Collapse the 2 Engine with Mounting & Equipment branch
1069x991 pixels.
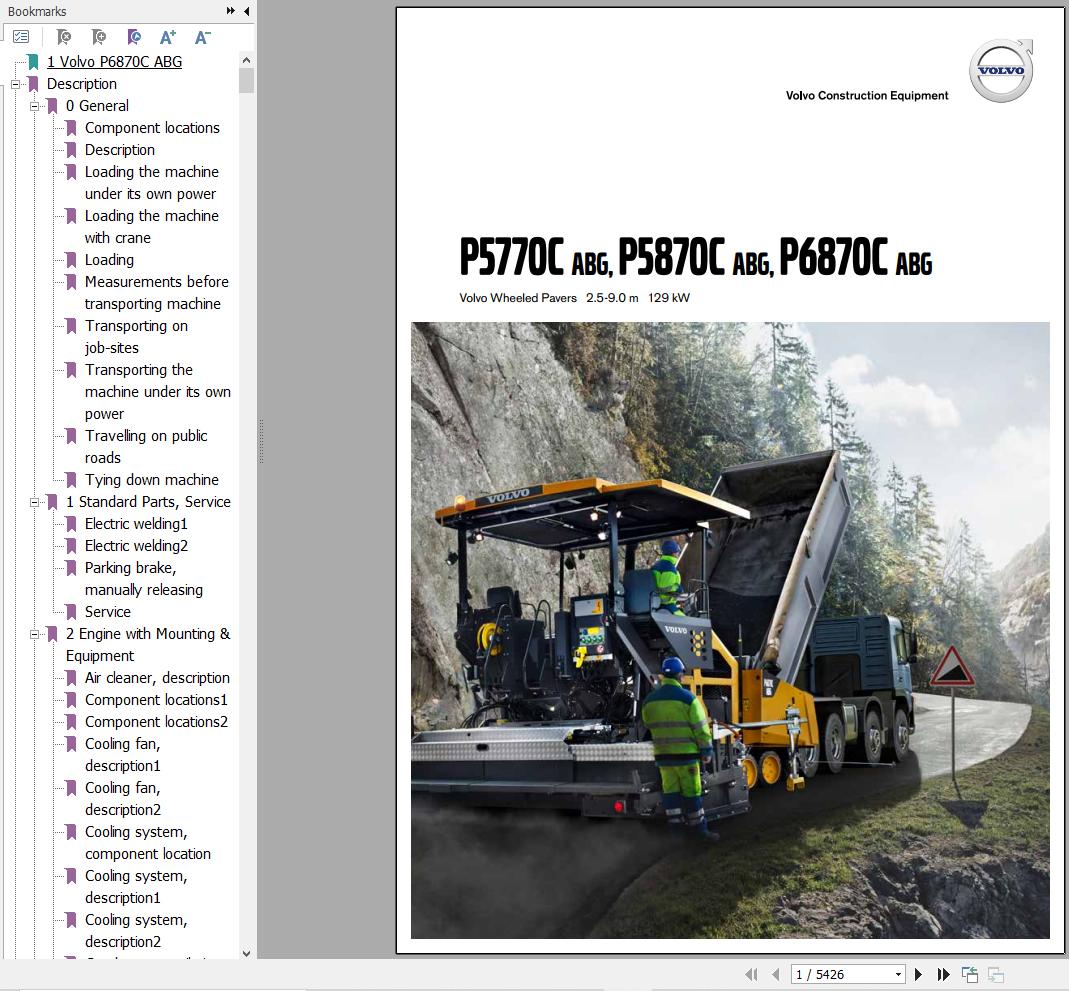coord(34,635)
